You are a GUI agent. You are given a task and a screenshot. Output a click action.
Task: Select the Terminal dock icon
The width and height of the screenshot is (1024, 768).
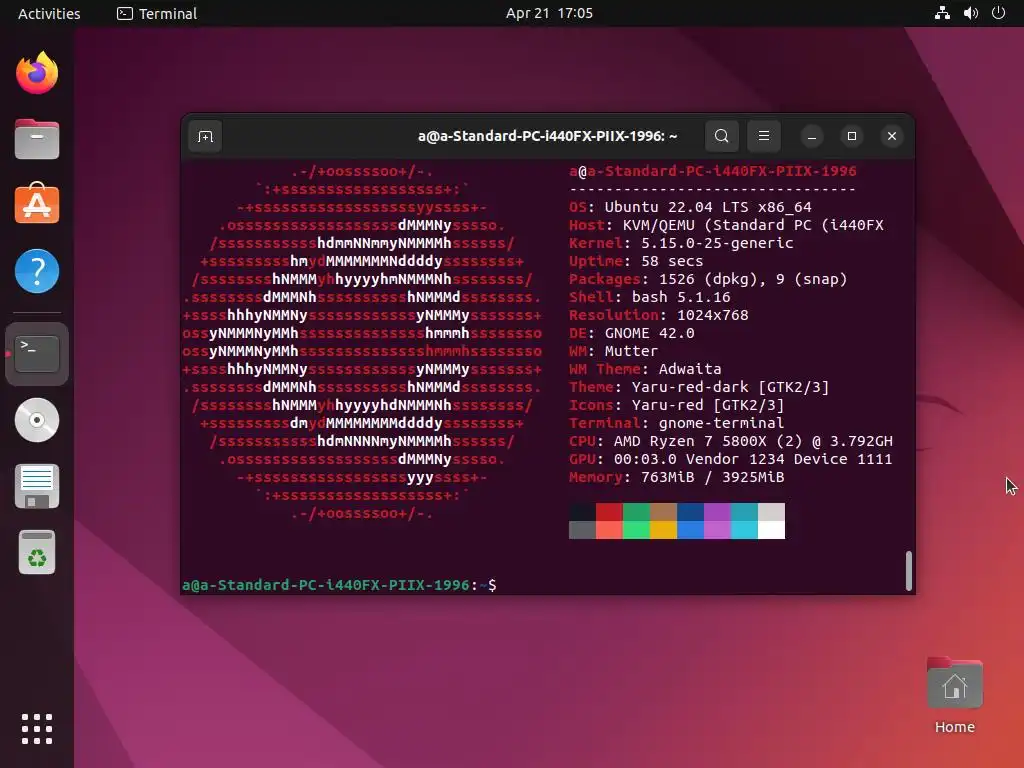click(x=37, y=353)
